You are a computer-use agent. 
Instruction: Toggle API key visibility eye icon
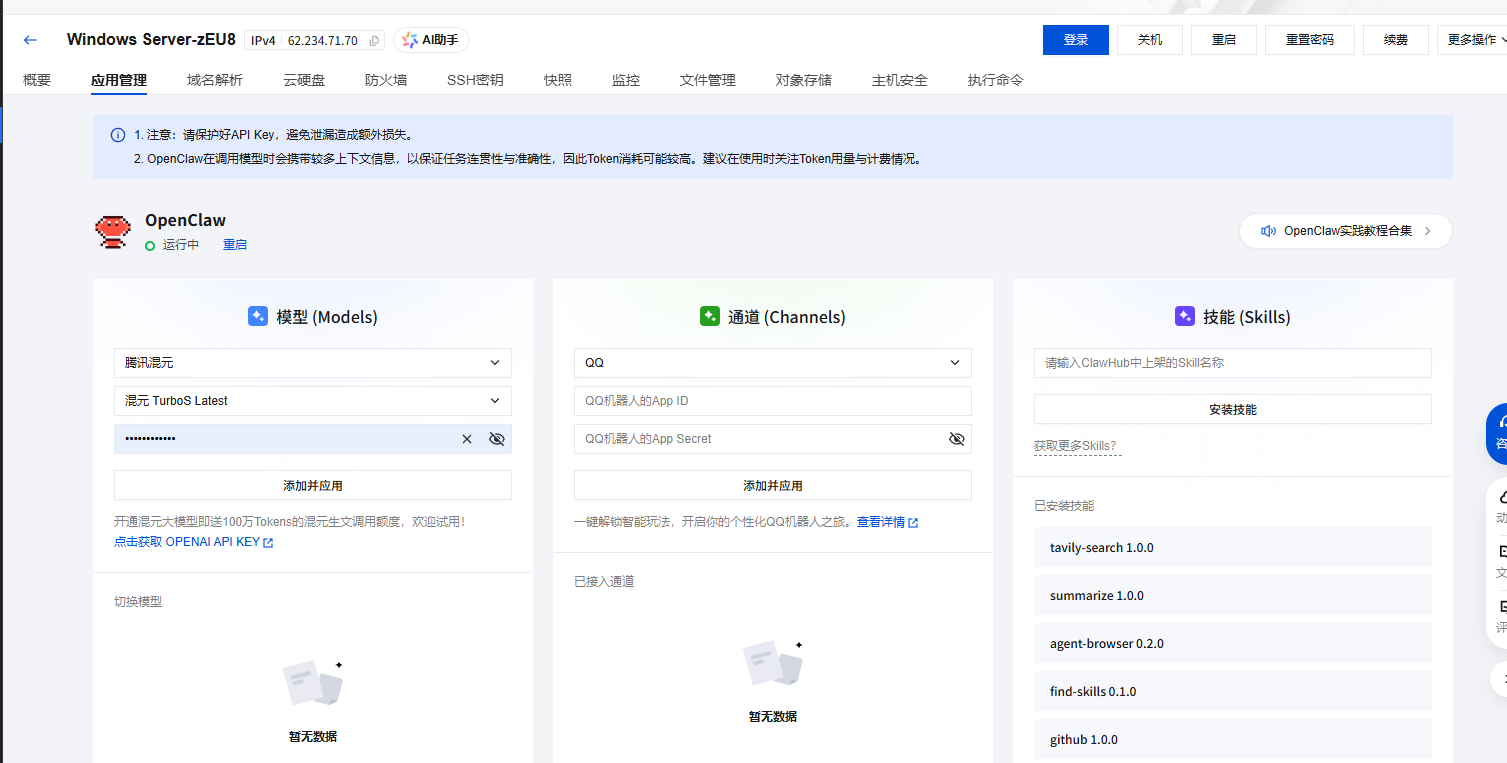pos(497,439)
